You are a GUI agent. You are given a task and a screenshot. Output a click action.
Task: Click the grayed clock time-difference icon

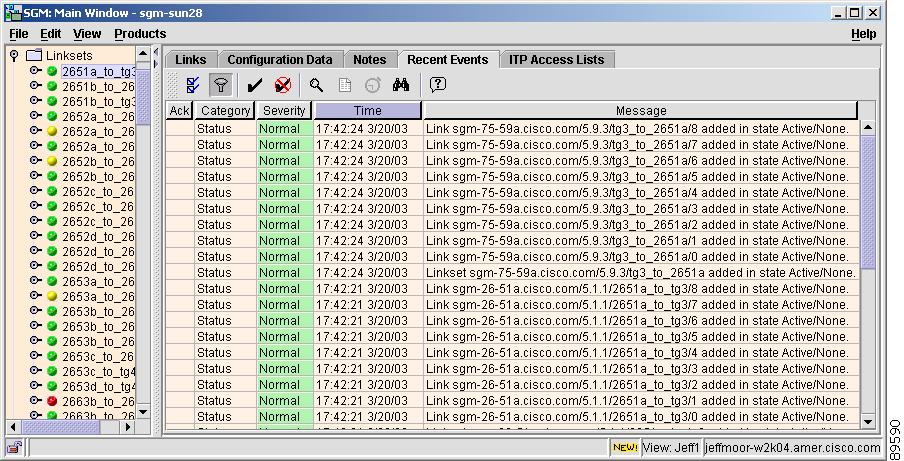point(372,85)
